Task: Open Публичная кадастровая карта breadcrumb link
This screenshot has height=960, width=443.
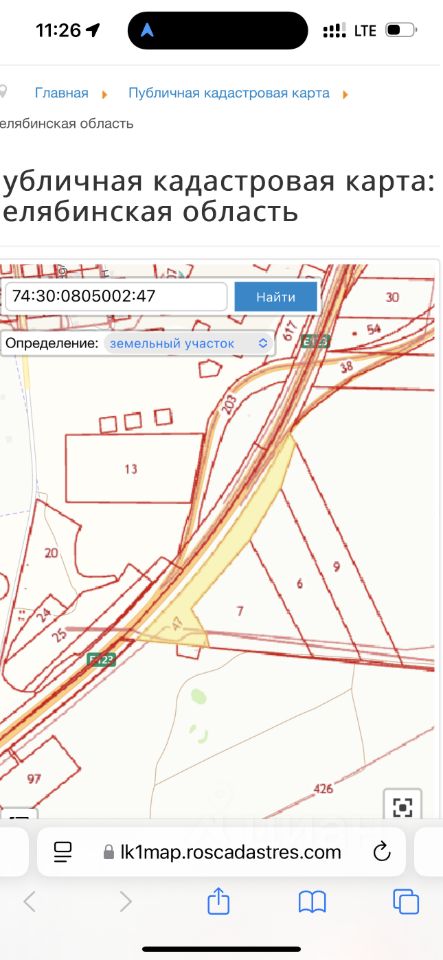Action: pyautogui.click(x=229, y=93)
